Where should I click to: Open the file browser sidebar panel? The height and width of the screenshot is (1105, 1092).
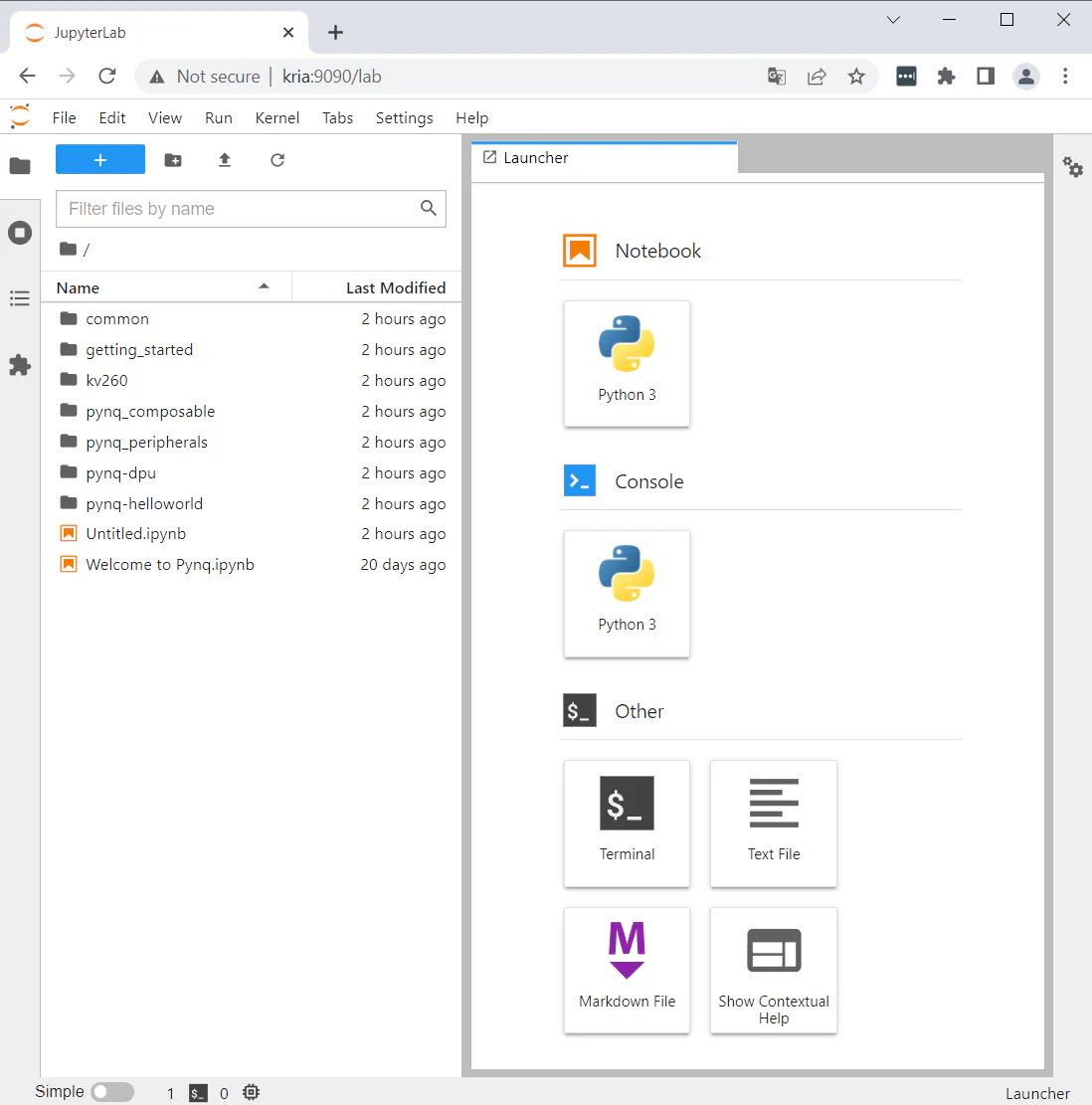(20, 165)
